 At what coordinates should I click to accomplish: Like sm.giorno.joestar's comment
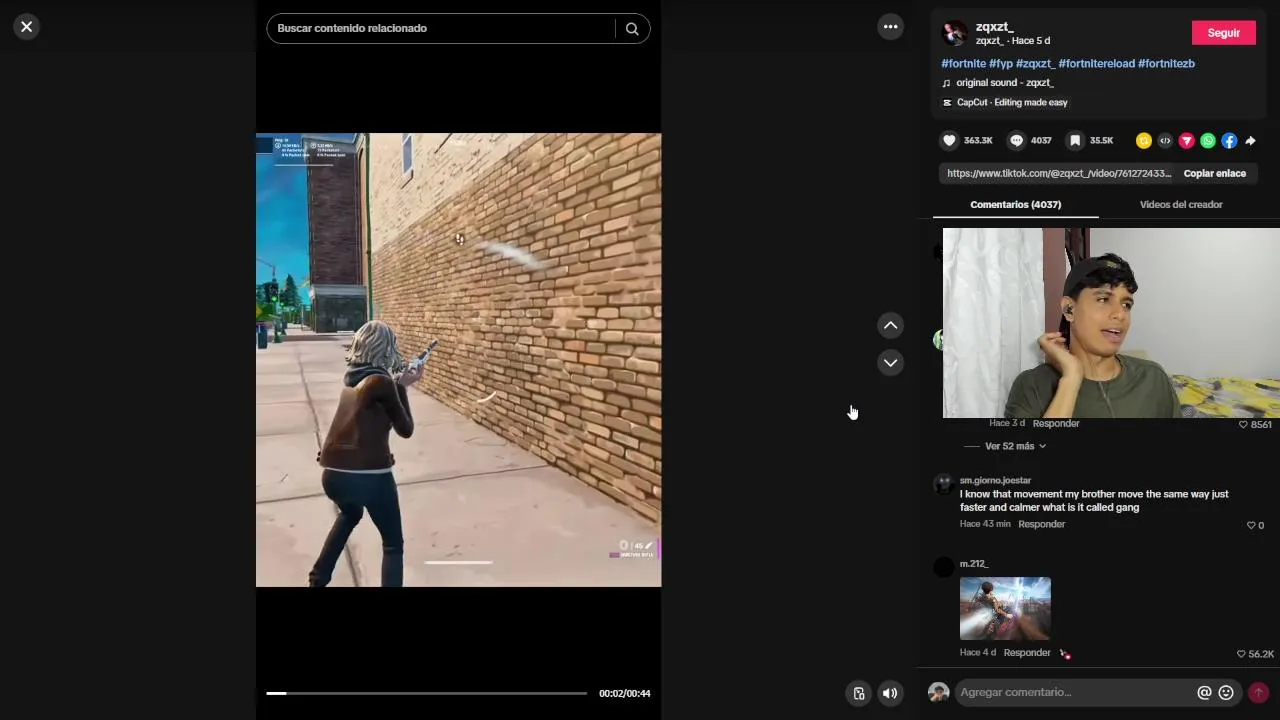pyautogui.click(x=1251, y=525)
